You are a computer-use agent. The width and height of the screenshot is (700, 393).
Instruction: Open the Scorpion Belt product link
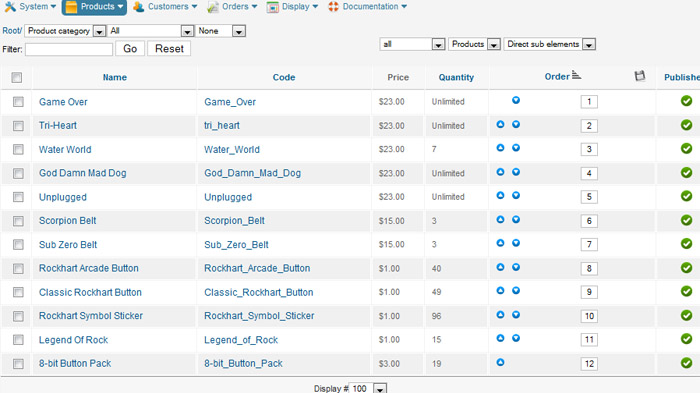tap(67, 221)
